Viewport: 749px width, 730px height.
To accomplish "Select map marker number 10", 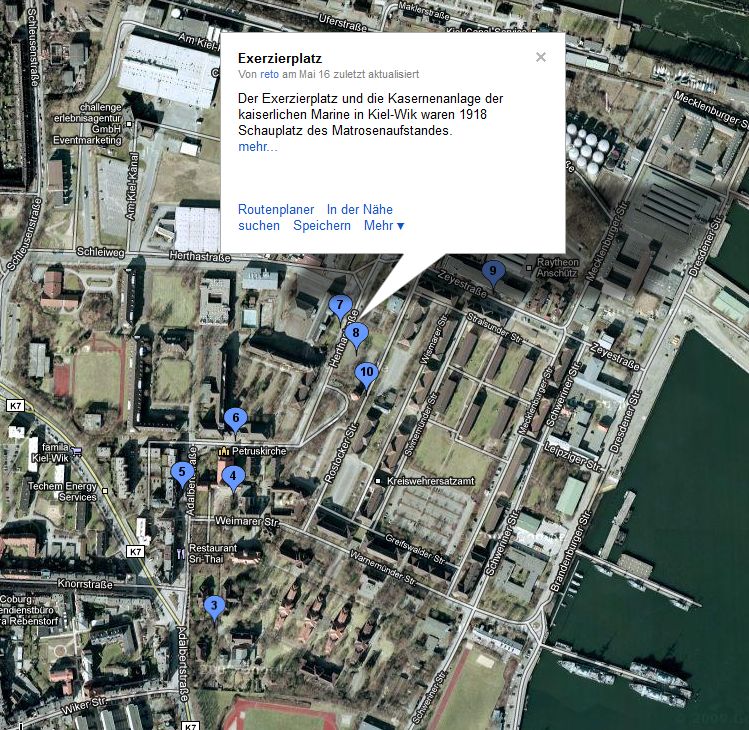I will 366,374.
